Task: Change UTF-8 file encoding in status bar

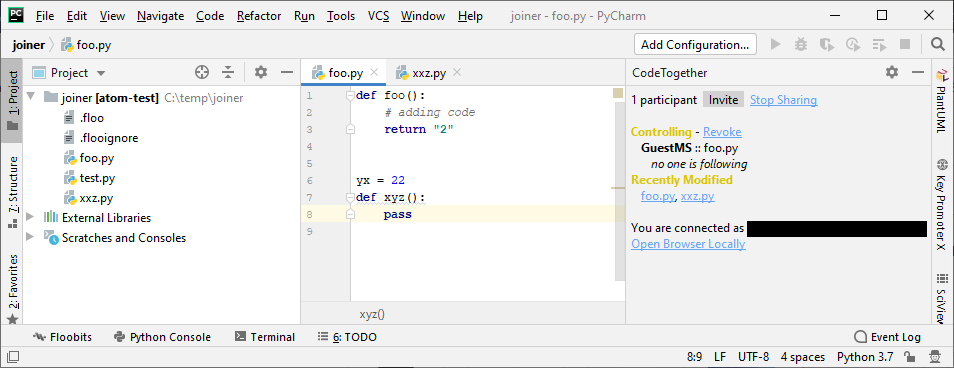Action: (753, 357)
